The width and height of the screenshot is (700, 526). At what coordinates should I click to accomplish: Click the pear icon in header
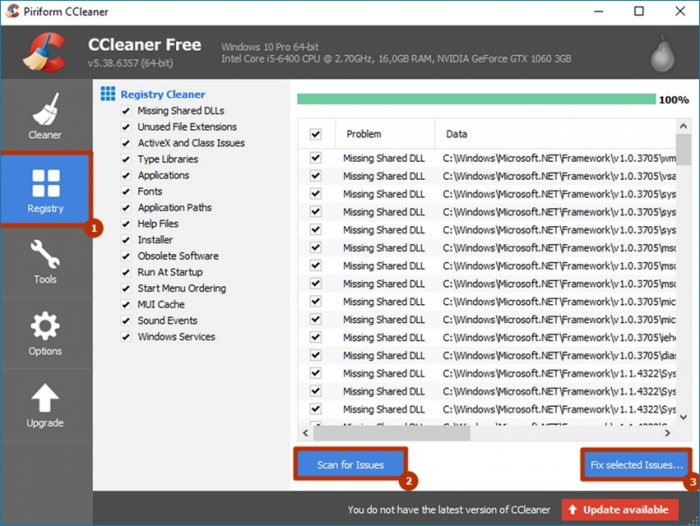662,54
